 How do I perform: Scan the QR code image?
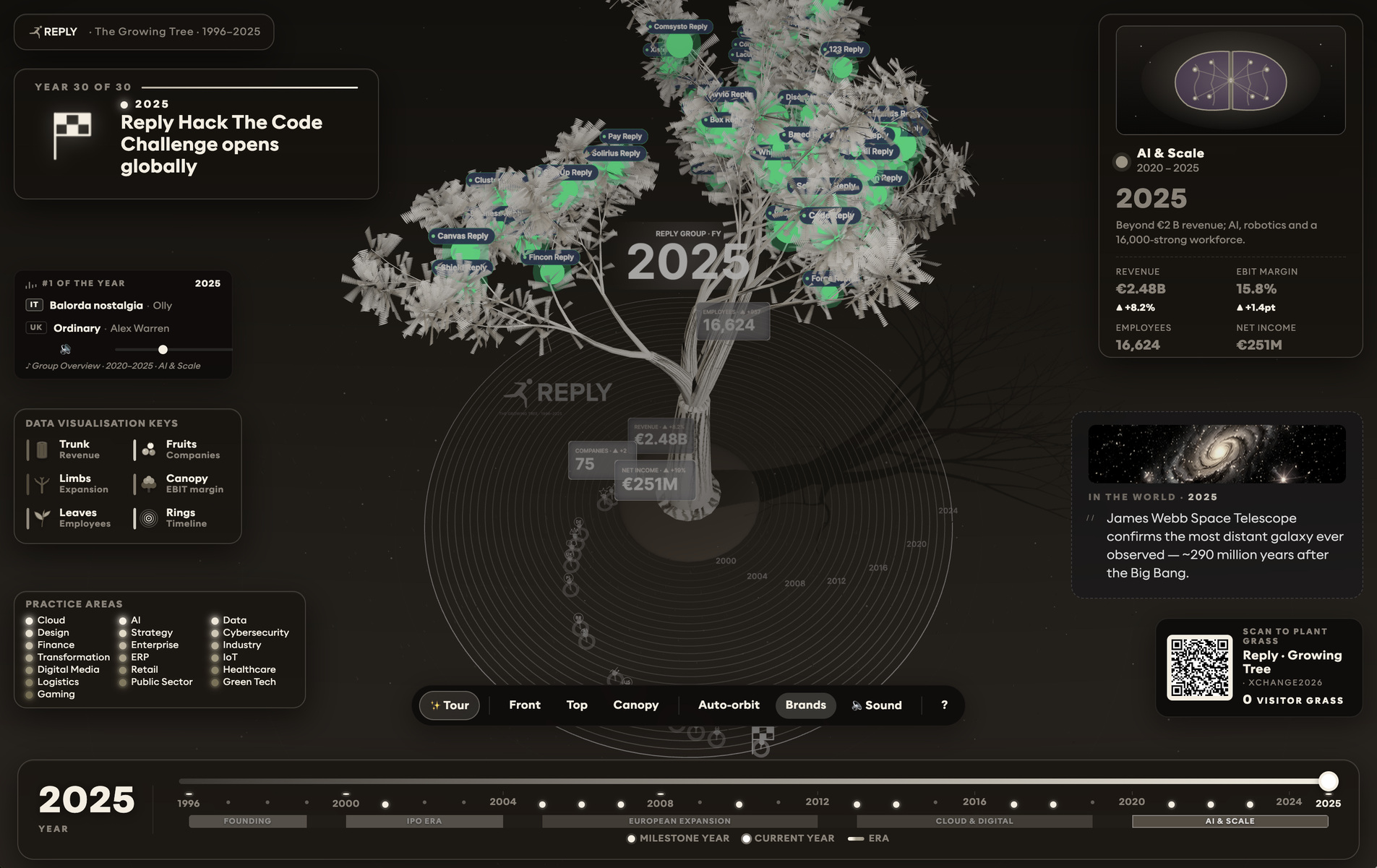[x=1199, y=667]
